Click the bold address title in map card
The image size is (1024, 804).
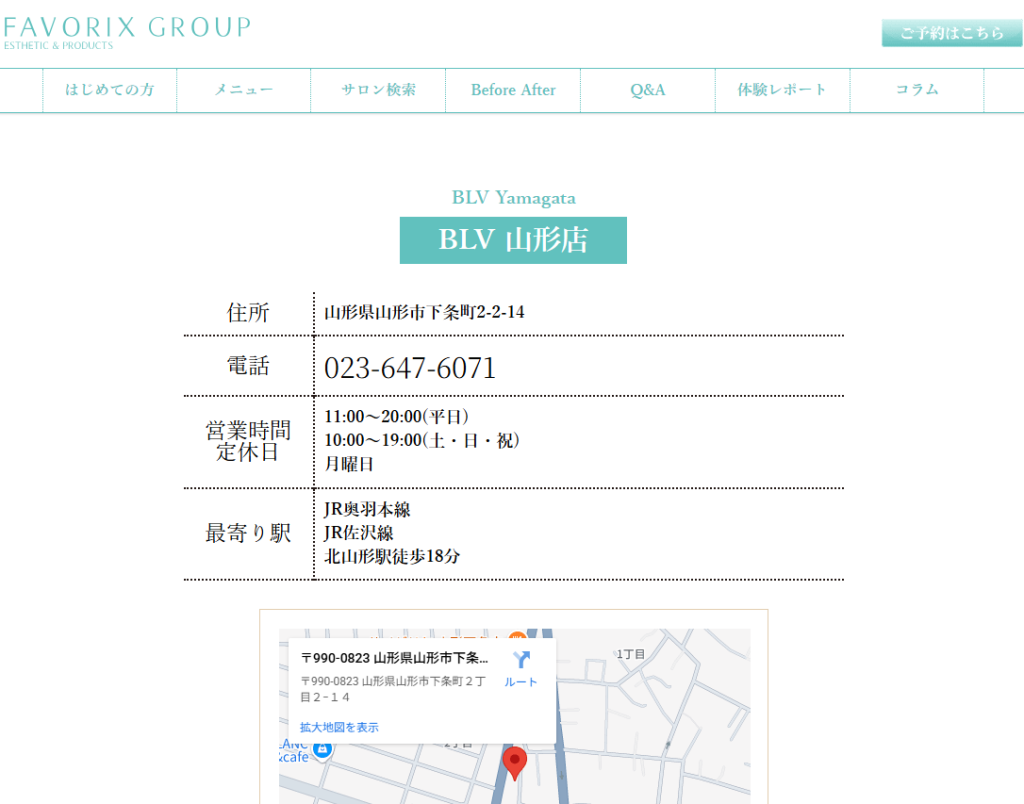395,658
